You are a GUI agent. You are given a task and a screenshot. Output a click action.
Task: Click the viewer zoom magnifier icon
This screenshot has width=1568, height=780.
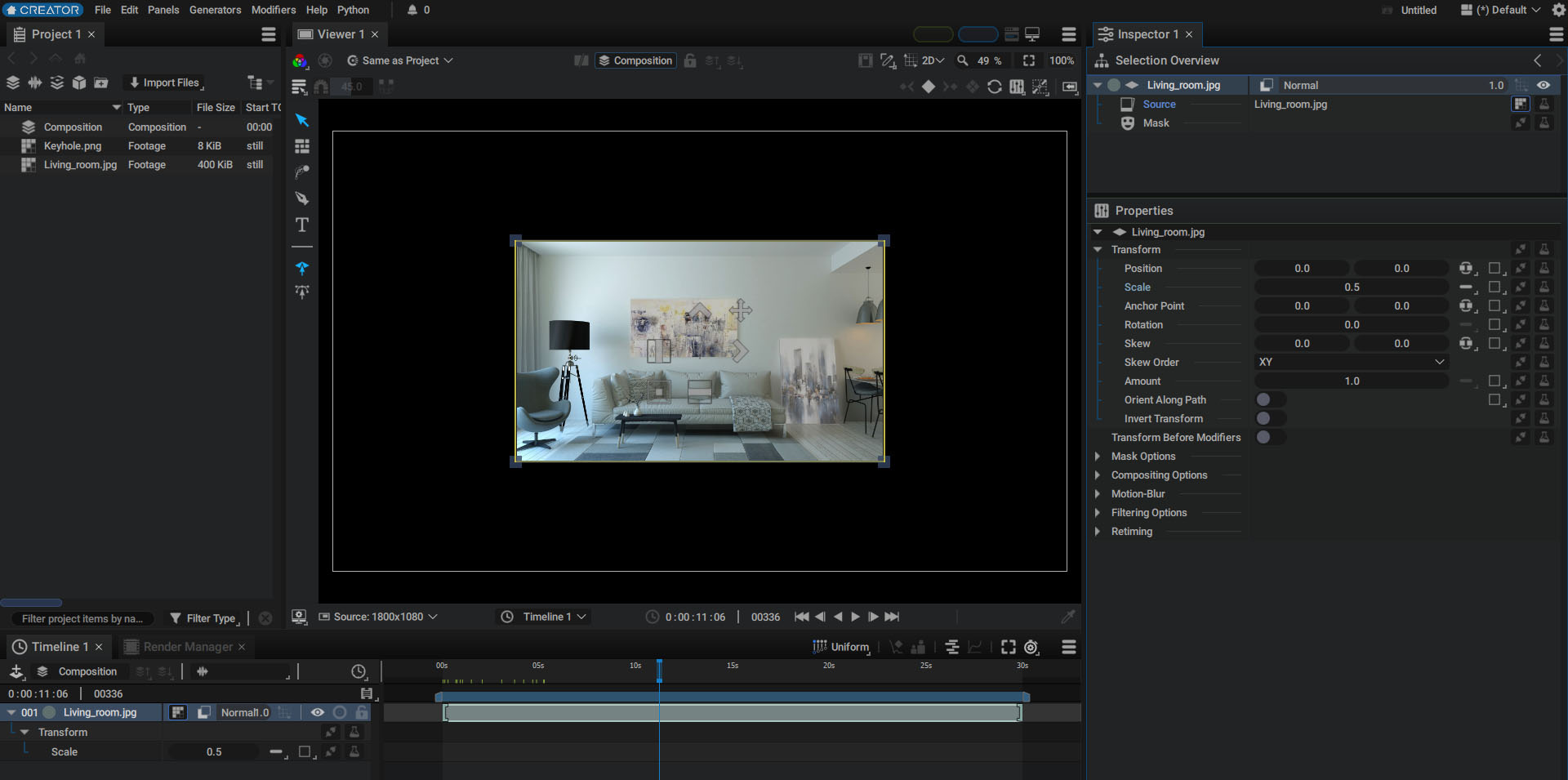[x=963, y=60]
